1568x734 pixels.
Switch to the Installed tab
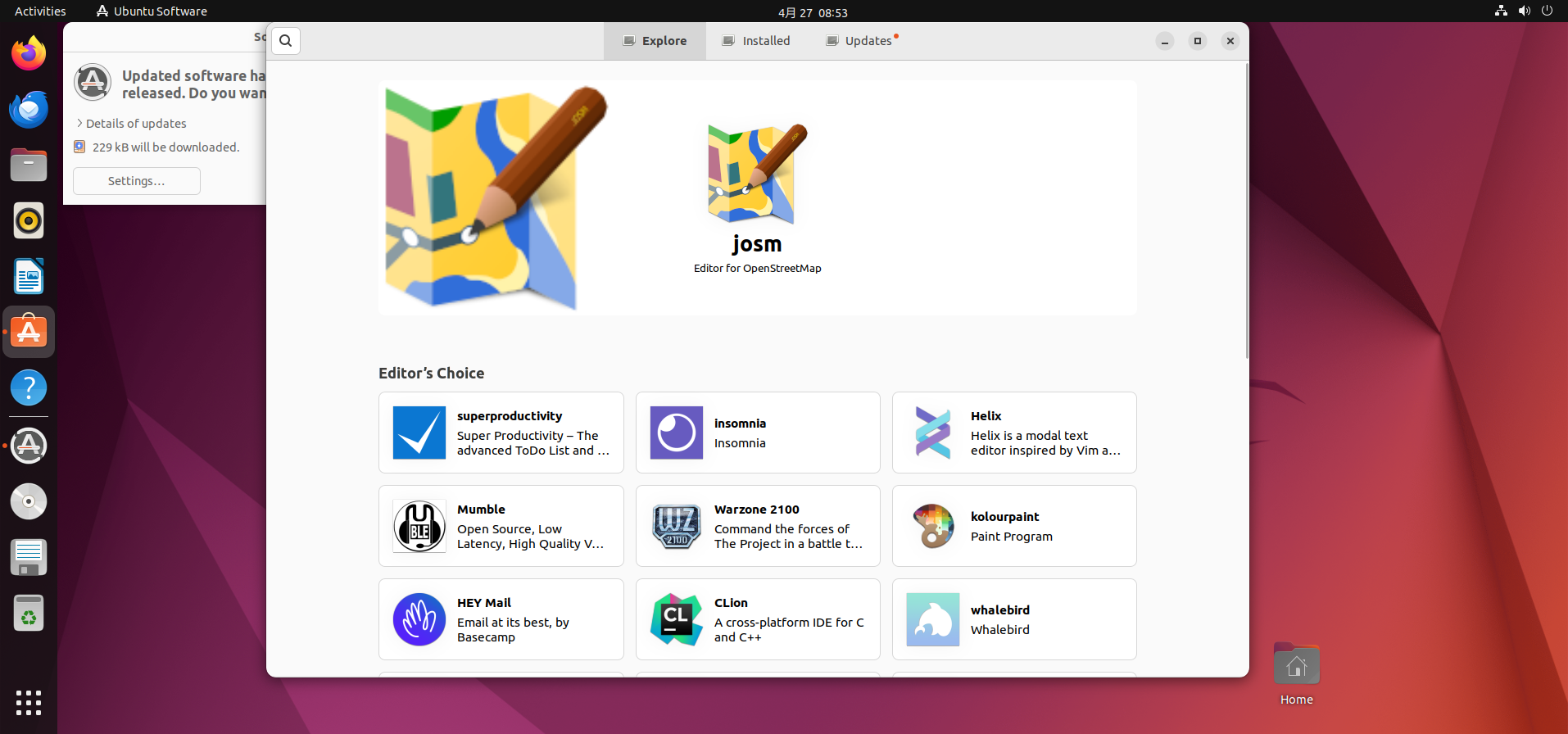(x=756, y=41)
